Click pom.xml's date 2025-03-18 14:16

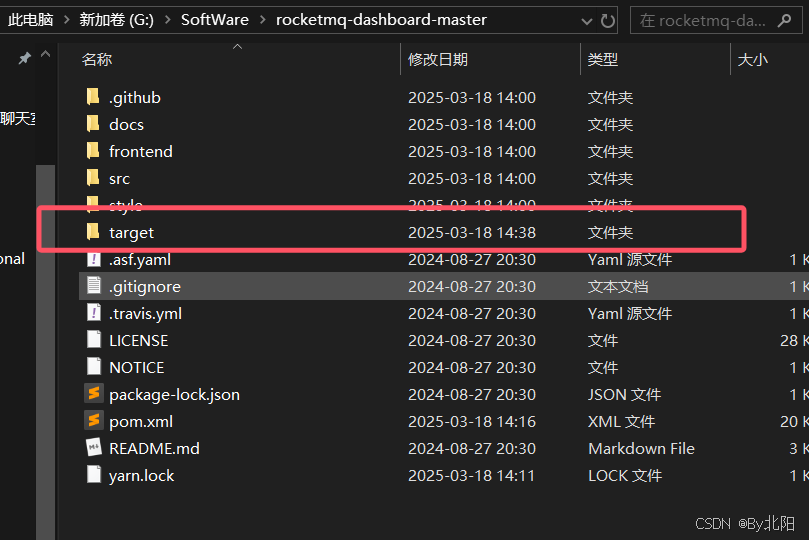472,421
